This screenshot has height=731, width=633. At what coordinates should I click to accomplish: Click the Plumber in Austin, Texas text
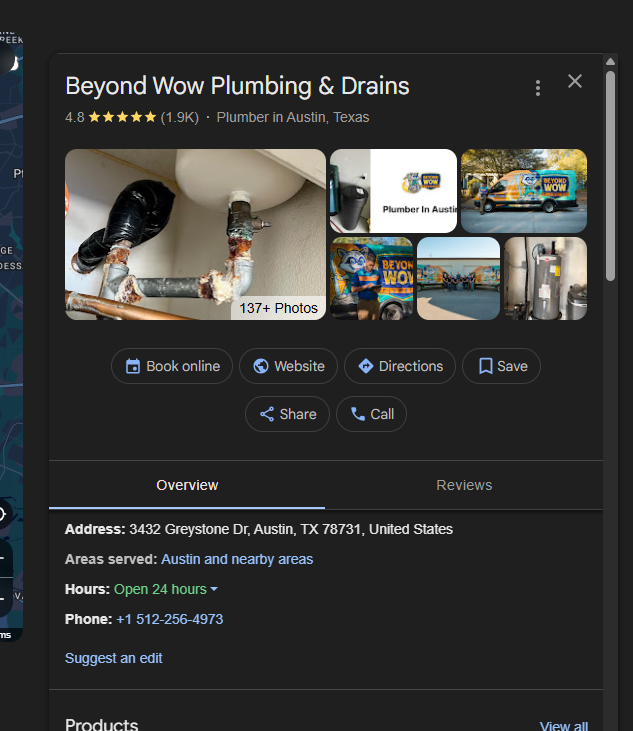pos(293,117)
